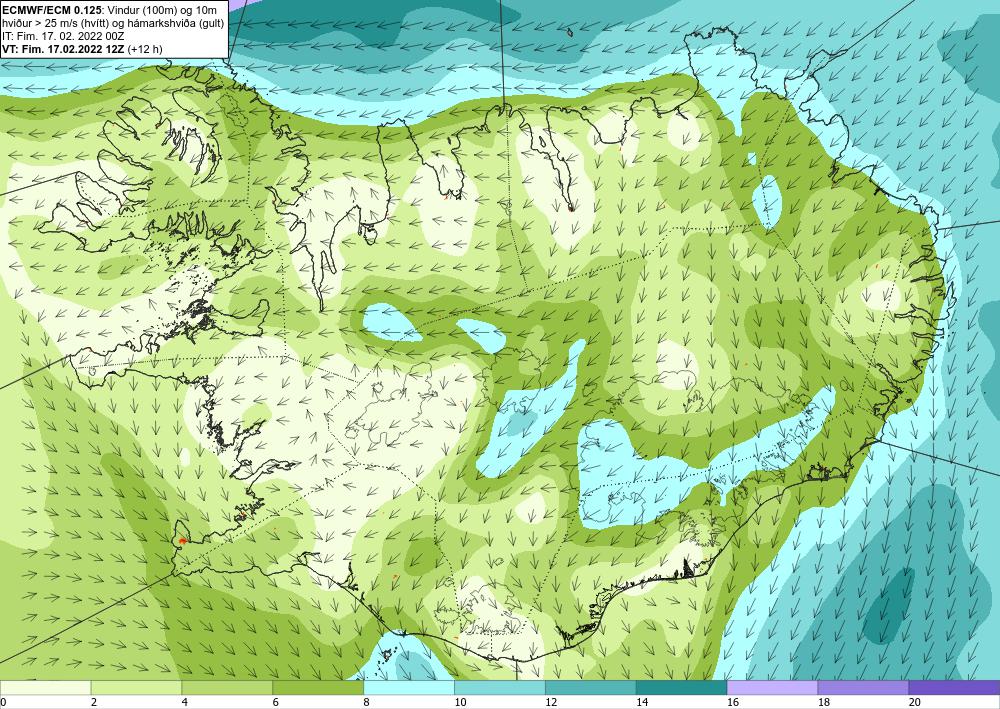
Task: Click the scale label '14'
Action: point(642,703)
